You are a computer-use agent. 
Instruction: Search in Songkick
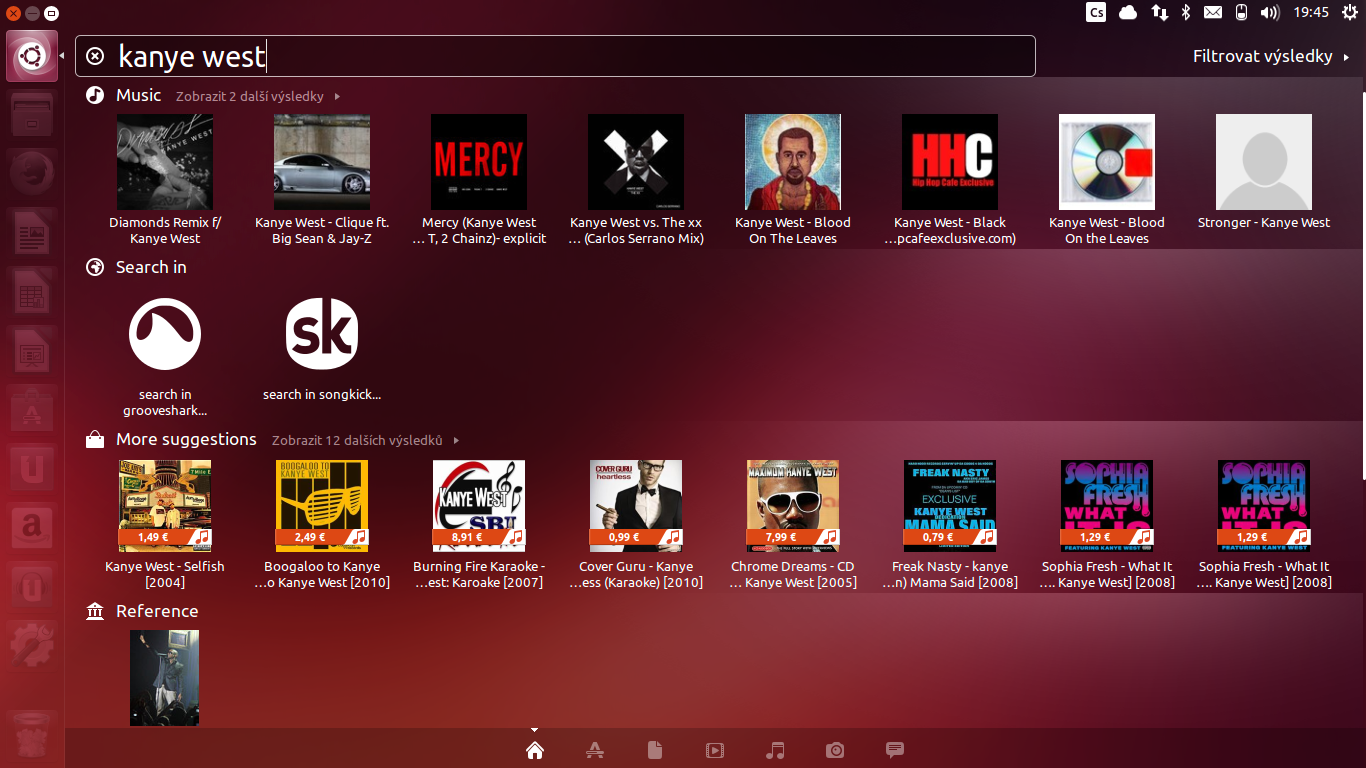tap(322, 333)
